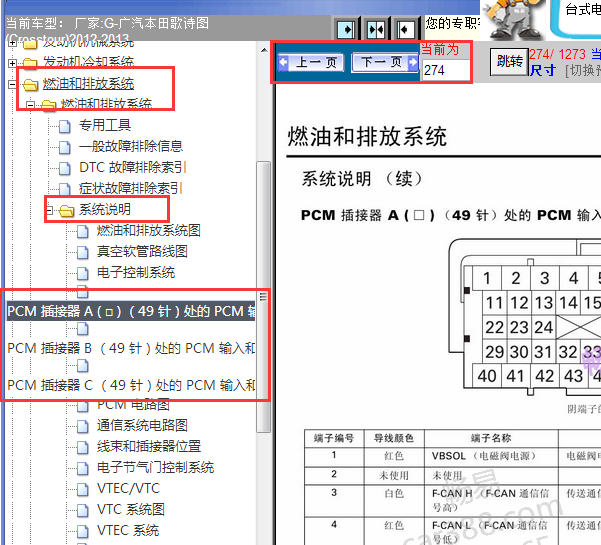The height and width of the screenshot is (545, 601).
Task: Open 通信系统电路图 page
Action: coord(142,425)
